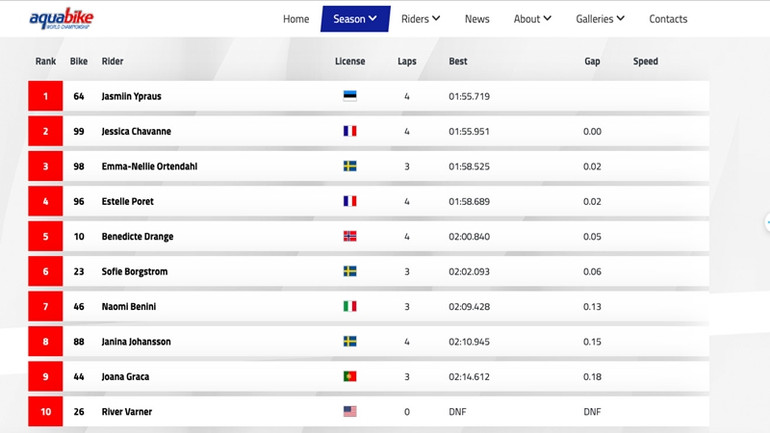Open the News page
This screenshot has height=433, width=770.
tap(477, 19)
